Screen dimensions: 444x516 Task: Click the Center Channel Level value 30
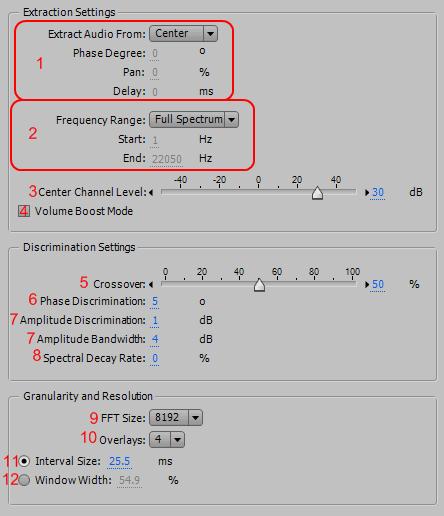tap(378, 192)
